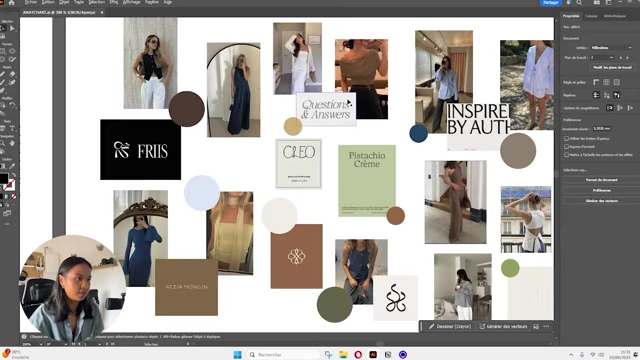Click the Préférences button

click(x=602, y=190)
